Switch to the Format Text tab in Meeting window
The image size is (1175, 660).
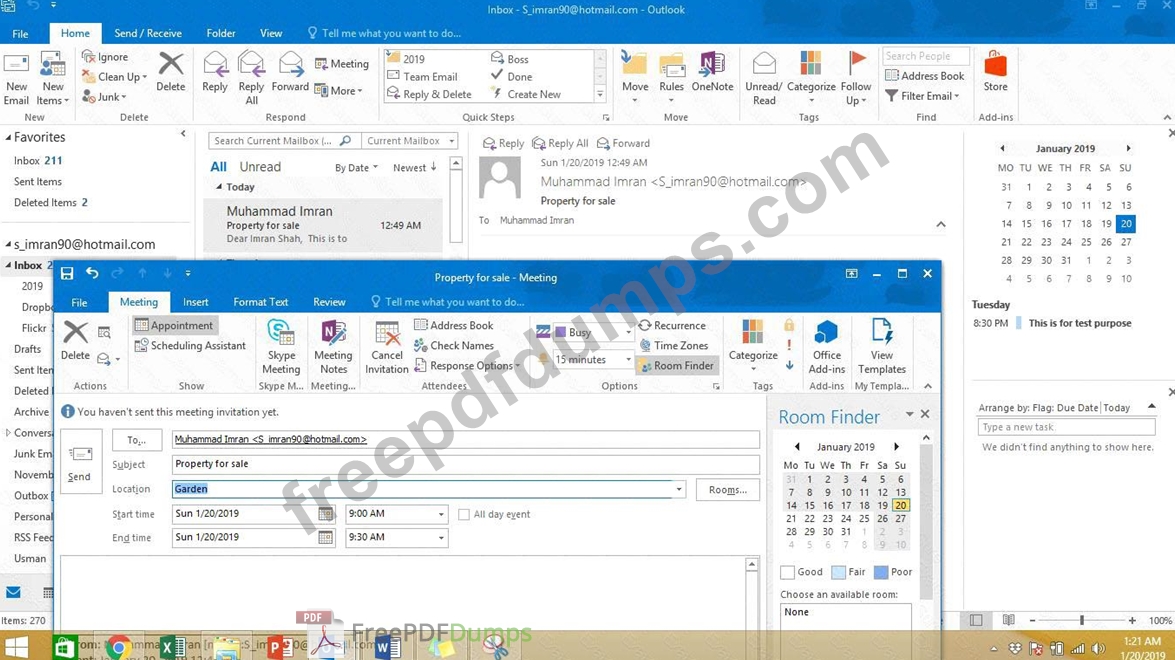tap(261, 302)
